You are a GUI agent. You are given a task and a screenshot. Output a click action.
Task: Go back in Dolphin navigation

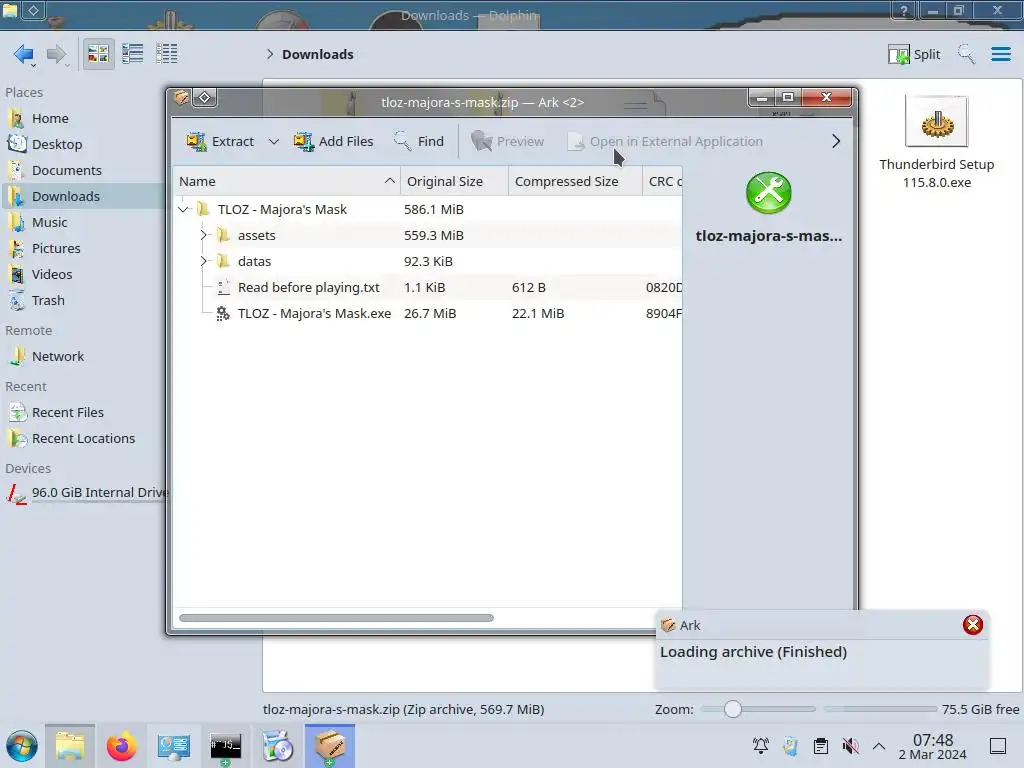24,54
